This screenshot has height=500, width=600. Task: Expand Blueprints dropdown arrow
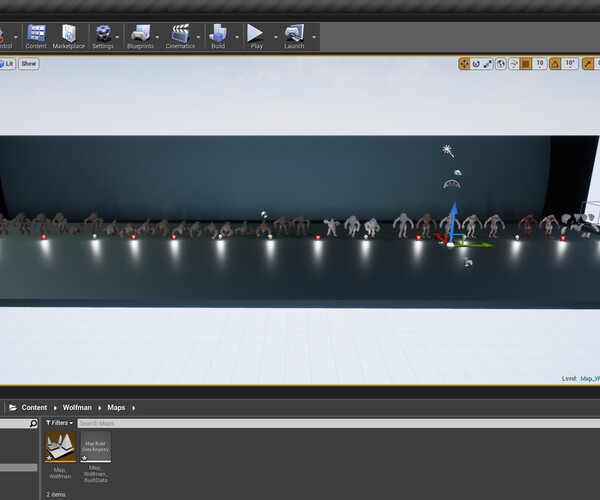click(157, 37)
